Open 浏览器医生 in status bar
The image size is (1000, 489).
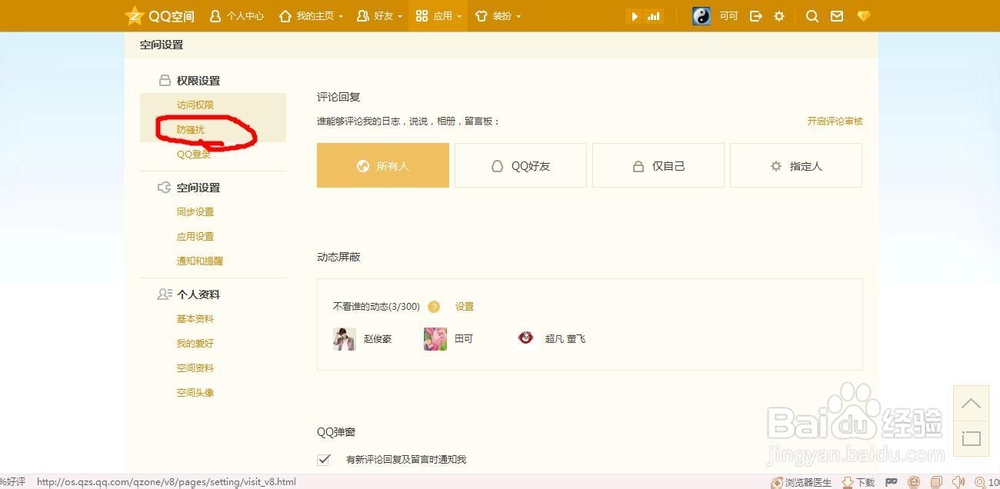[x=802, y=483]
